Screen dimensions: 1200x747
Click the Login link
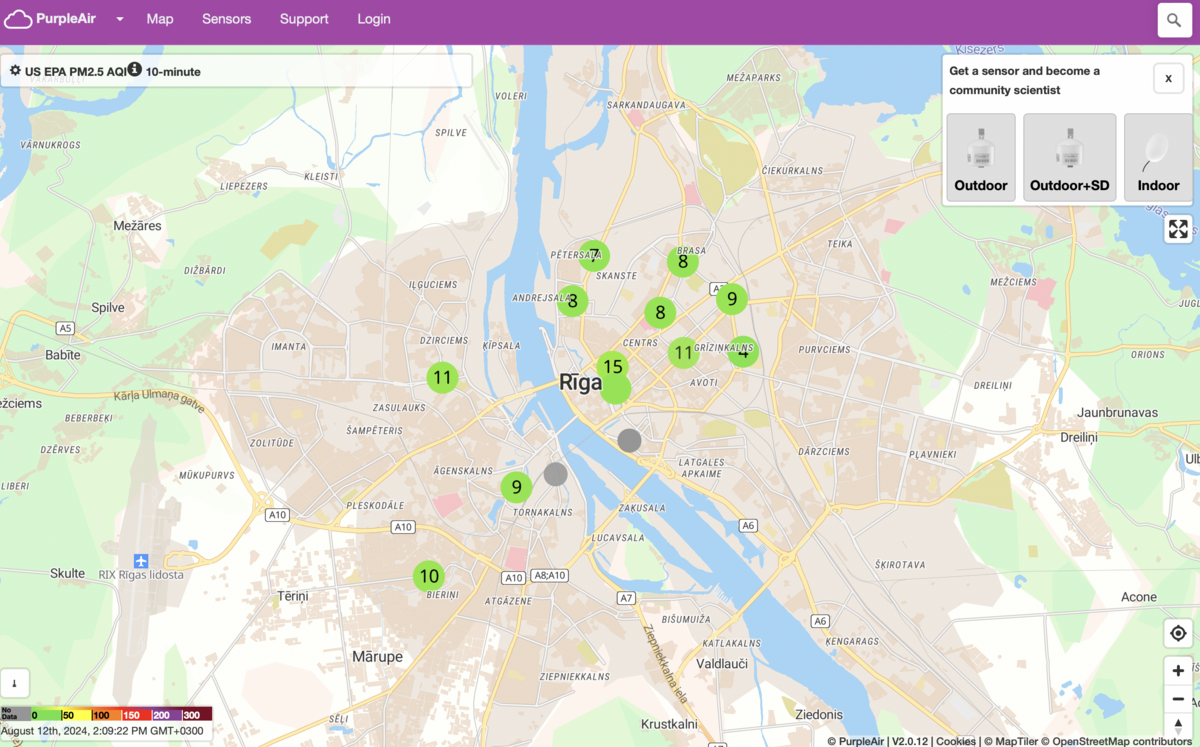(x=374, y=19)
